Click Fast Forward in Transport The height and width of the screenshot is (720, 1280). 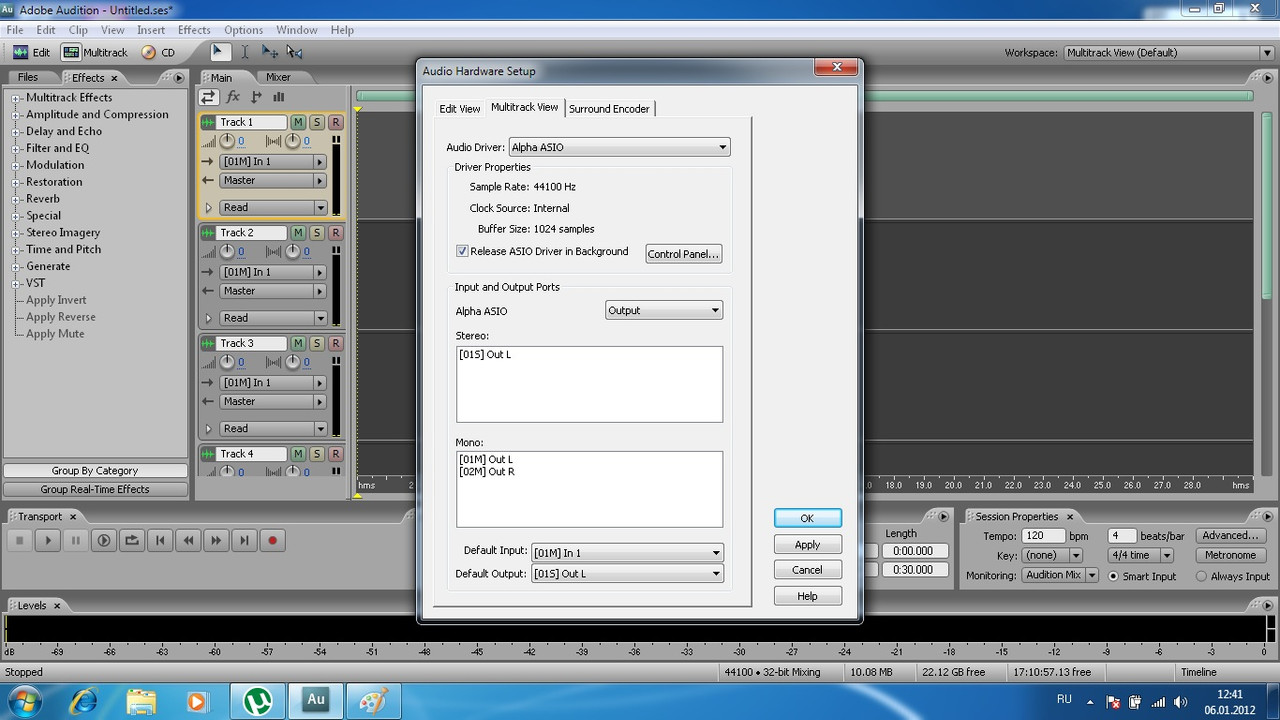pyautogui.click(x=215, y=540)
